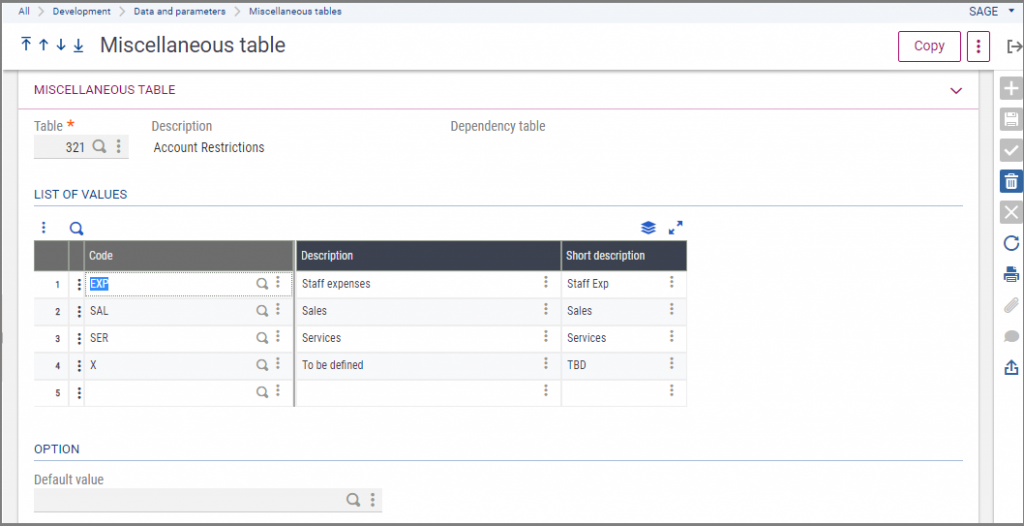
Task: Click the Delete trash icon in sidebar
Action: coord(1011,181)
